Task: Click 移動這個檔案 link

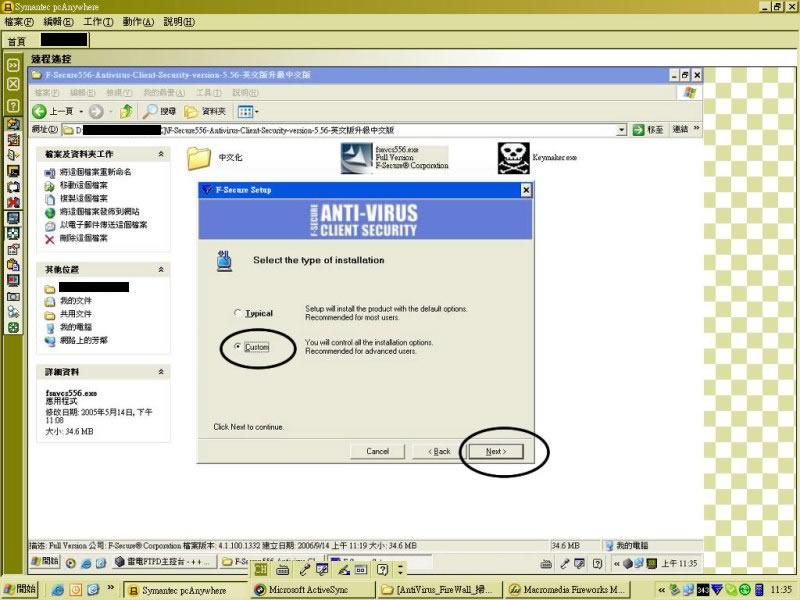Action: [x=84, y=185]
